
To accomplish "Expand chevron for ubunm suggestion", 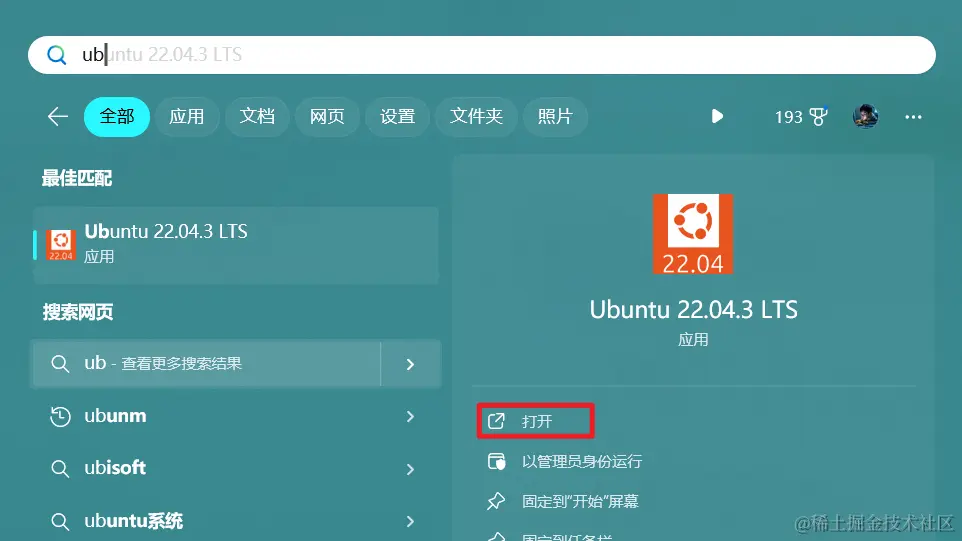I will pyautogui.click(x=410, y=416).
